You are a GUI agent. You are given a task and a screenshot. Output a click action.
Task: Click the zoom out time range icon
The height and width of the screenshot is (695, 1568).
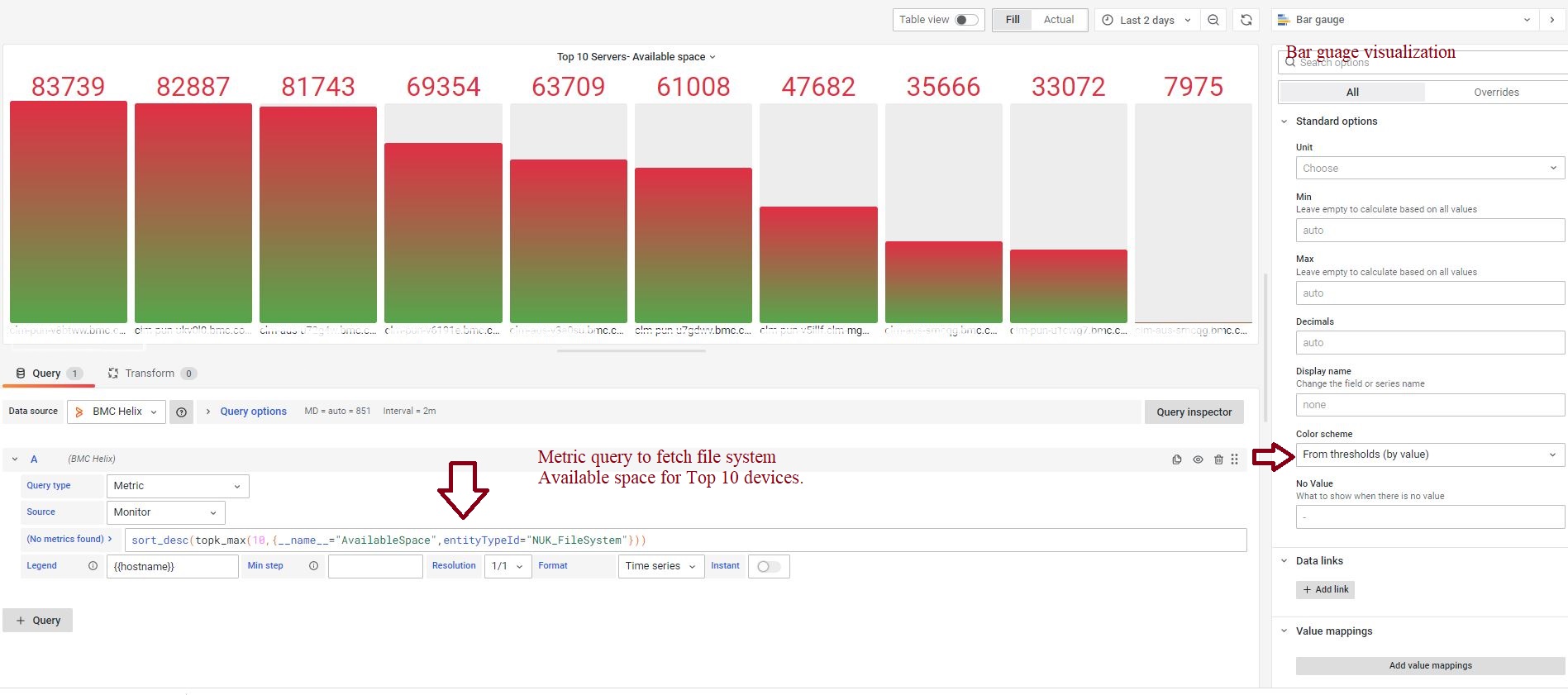pyautogui.click(x=1213, y=20)
